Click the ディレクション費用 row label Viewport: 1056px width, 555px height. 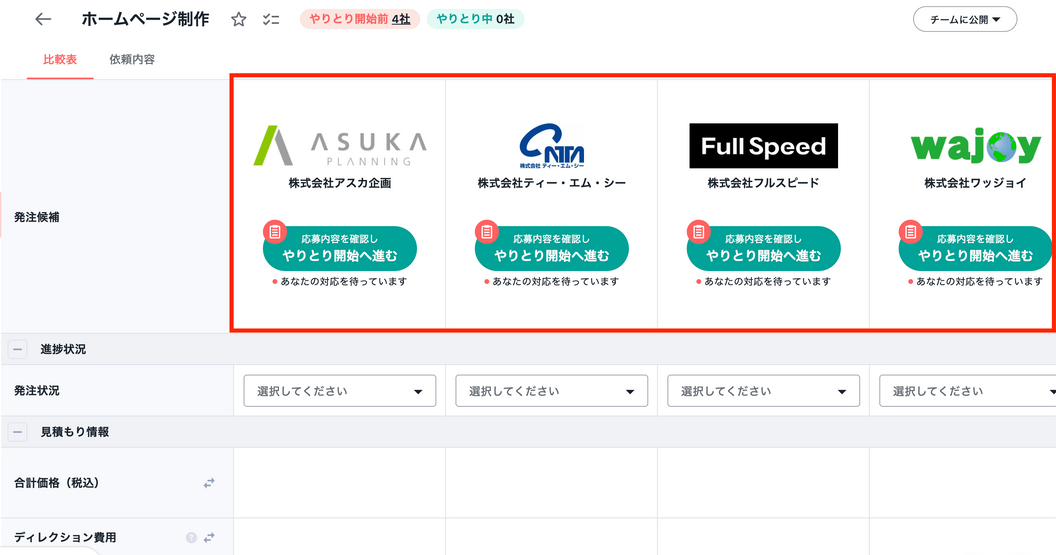(65, 537)
